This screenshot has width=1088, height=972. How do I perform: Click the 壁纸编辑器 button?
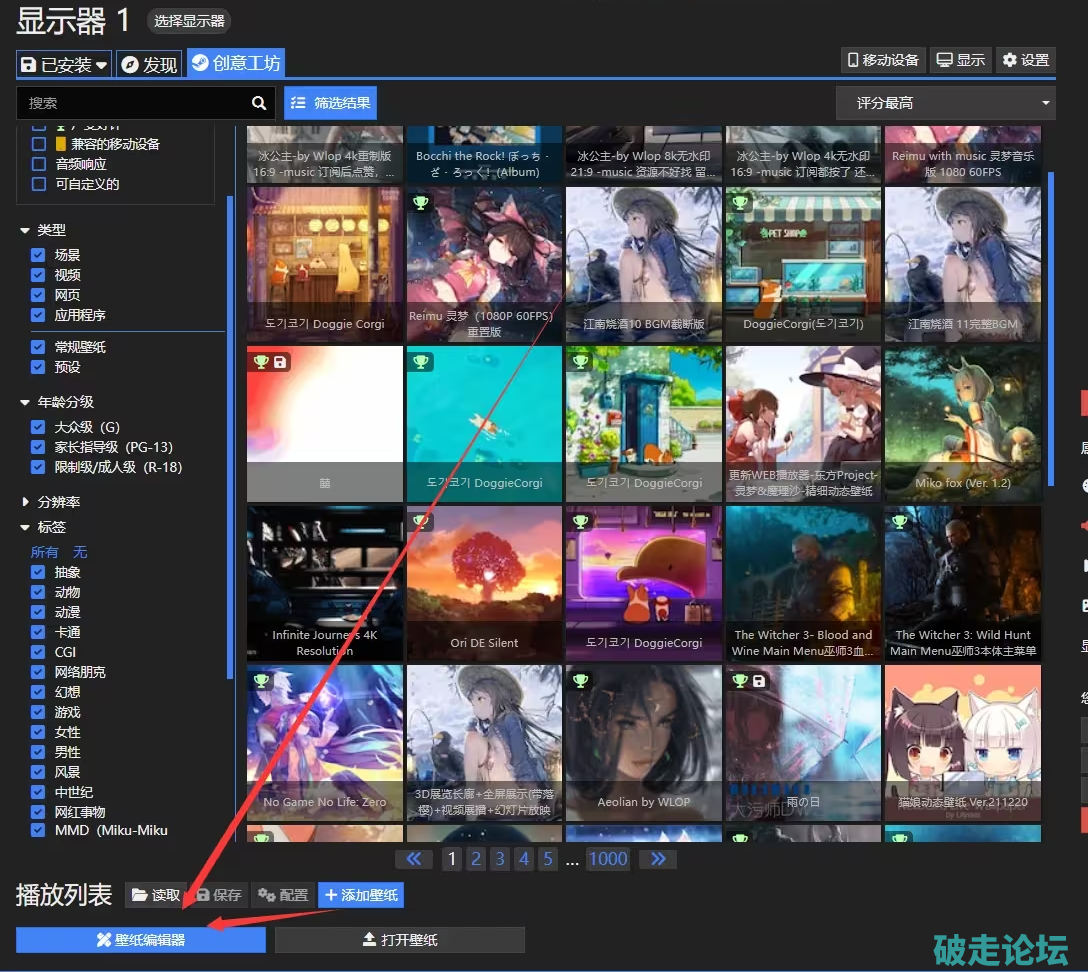141,940
